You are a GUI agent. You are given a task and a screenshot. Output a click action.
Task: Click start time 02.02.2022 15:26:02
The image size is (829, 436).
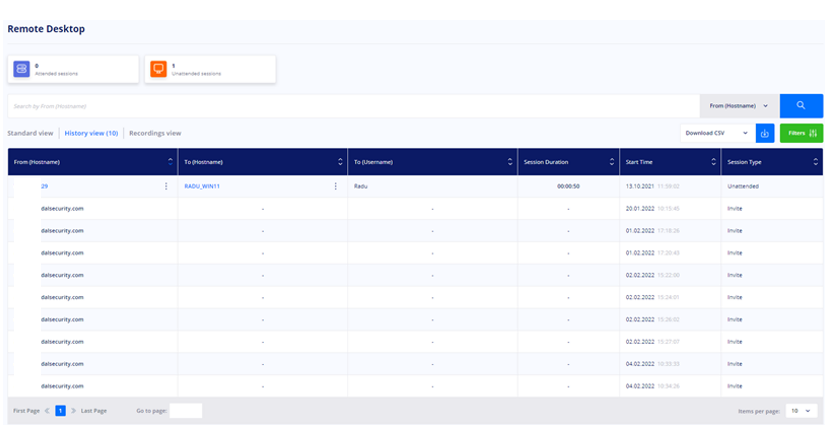tap(652, 319)
